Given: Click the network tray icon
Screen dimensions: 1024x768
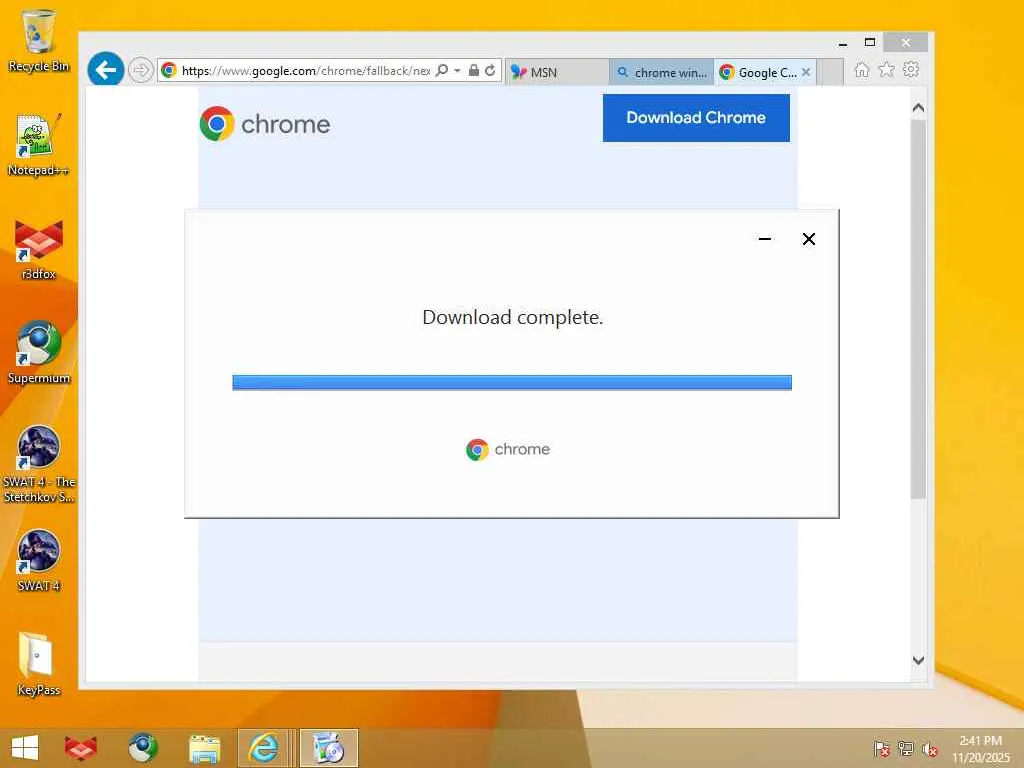Looking at the screenshot, I should [906, 748].
